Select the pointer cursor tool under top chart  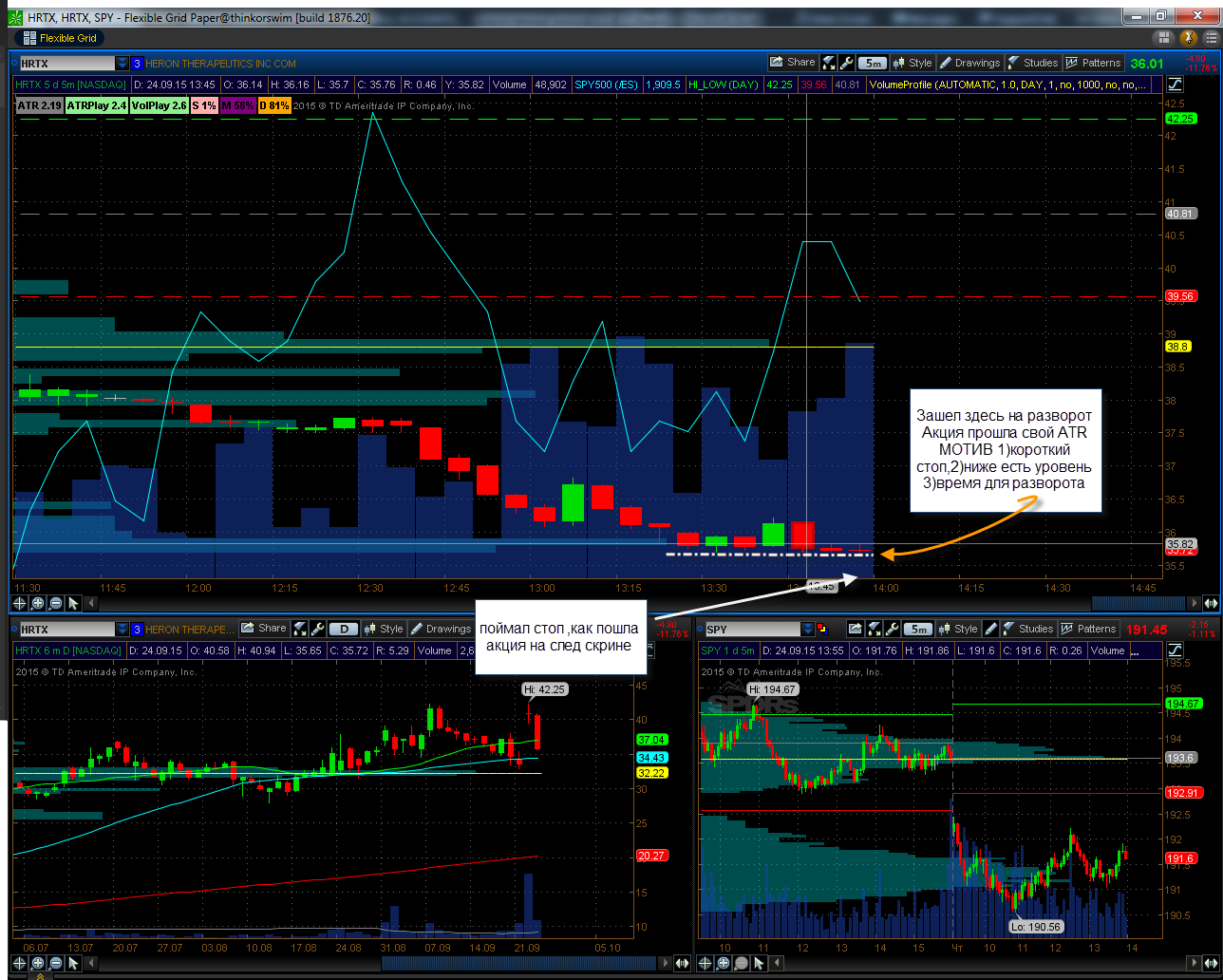pos(74,603)
